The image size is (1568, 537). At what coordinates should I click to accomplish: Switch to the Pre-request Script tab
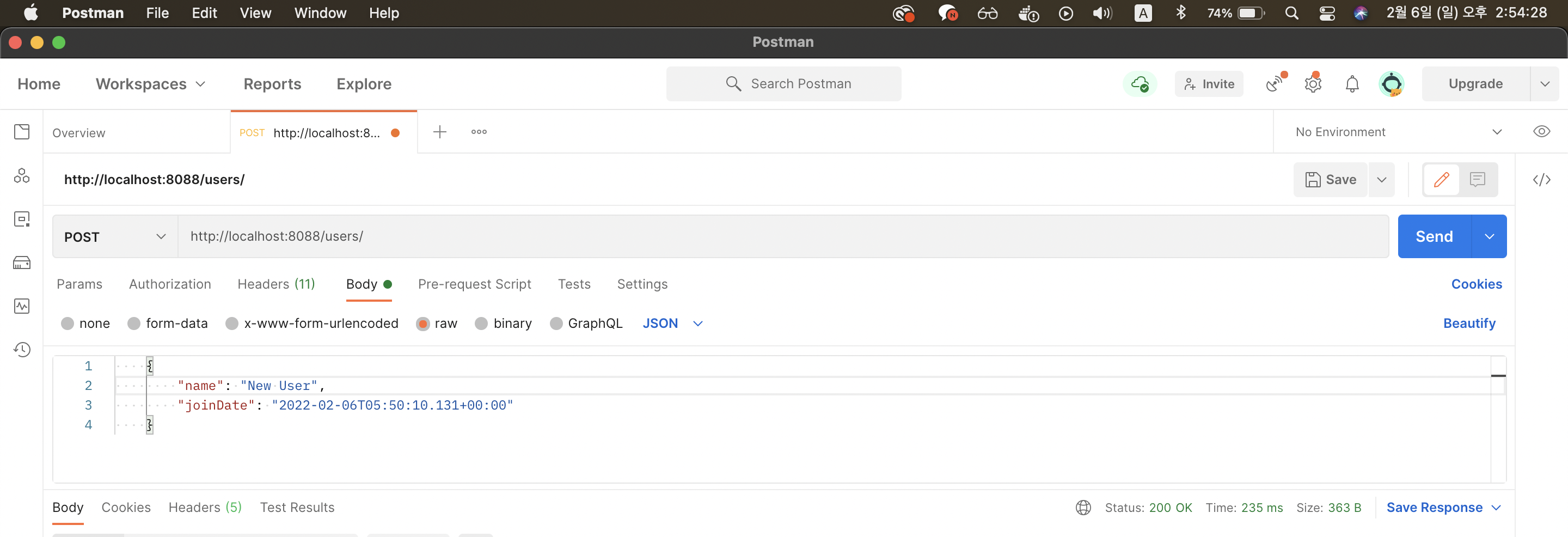click(474, 284)
